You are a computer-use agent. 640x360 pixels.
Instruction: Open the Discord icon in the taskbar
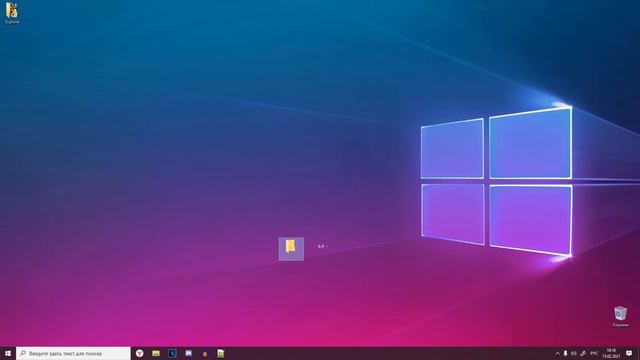189,353
